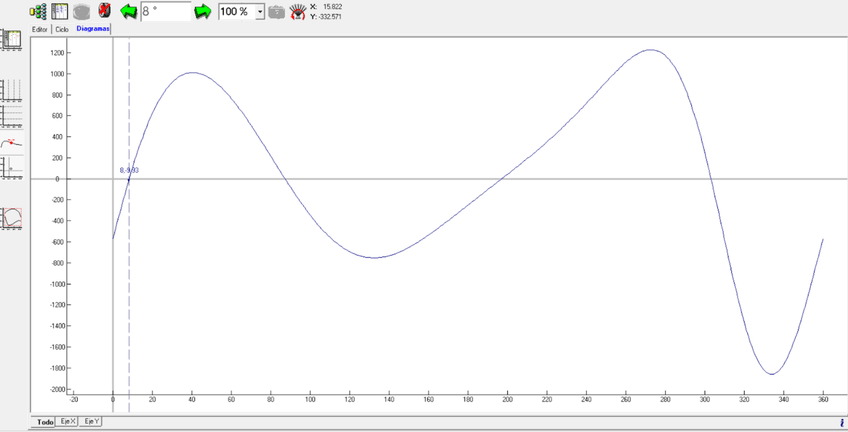Click the data table icon in toolbar
The height and width of the screenshot is (432, 848).
(x=60, y=11)
